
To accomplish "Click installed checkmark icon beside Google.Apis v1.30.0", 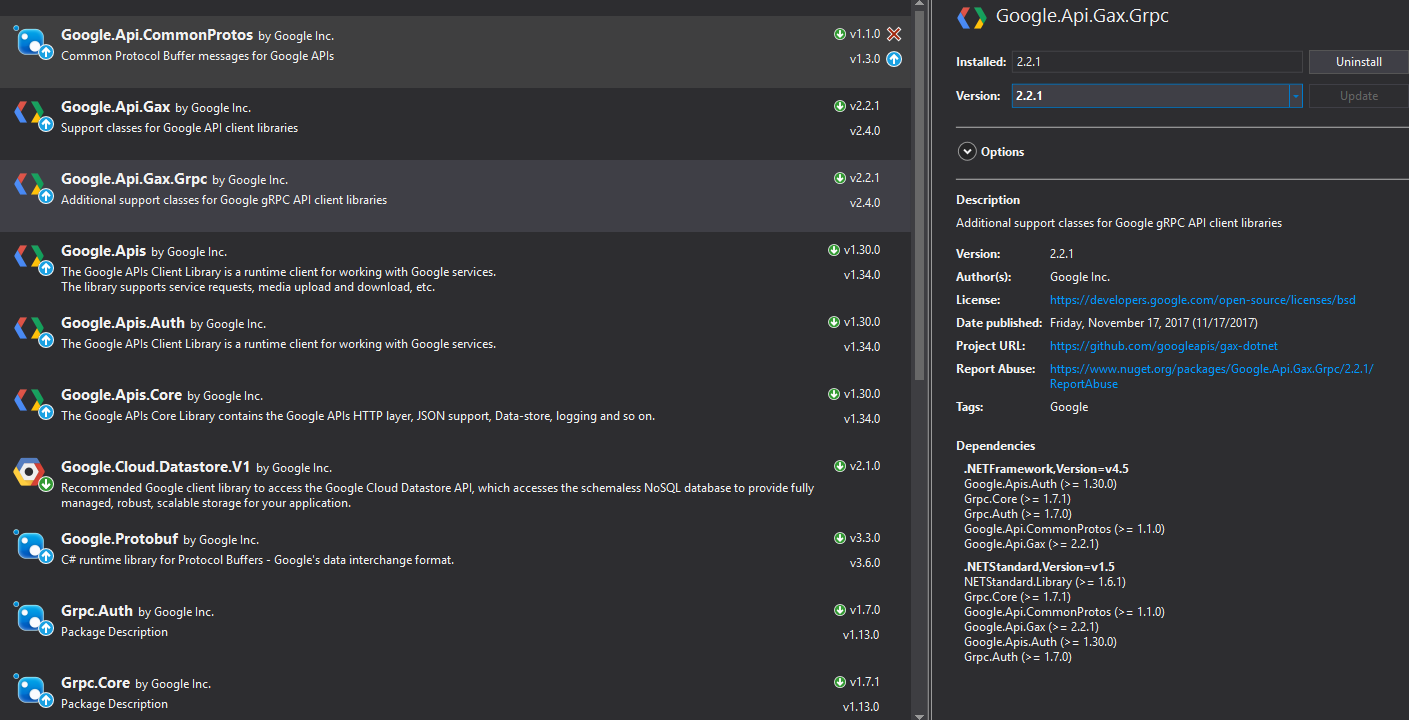I will point(834,250).
